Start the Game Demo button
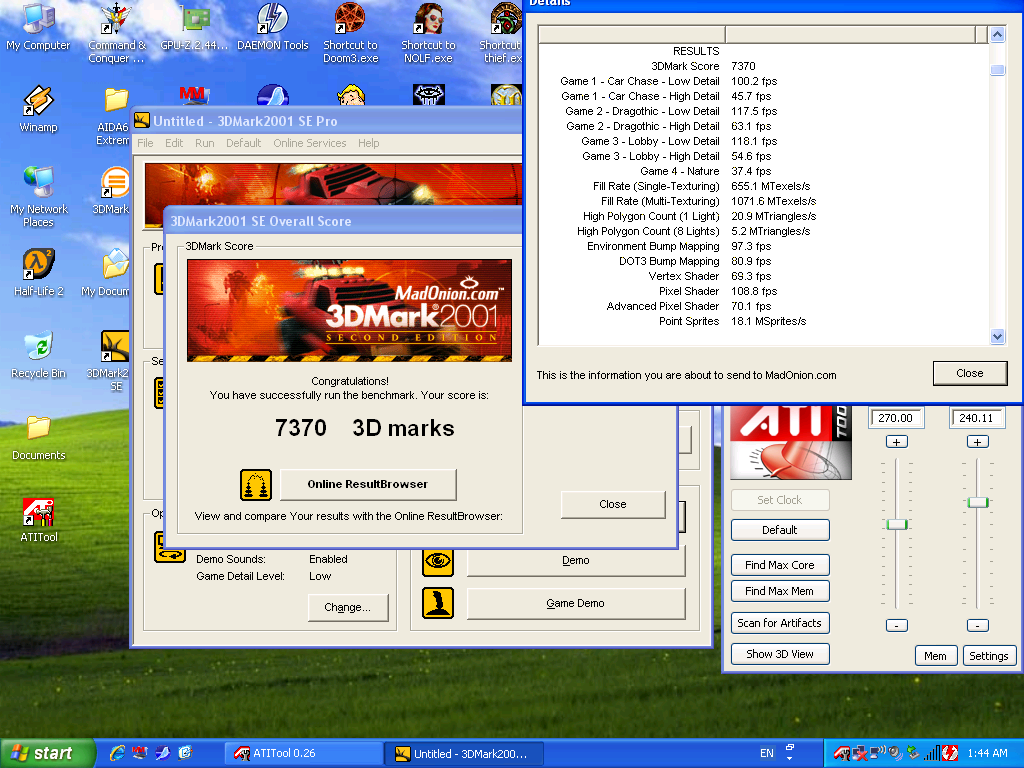This screenshot has height=768, width=1024. (575, 603)
